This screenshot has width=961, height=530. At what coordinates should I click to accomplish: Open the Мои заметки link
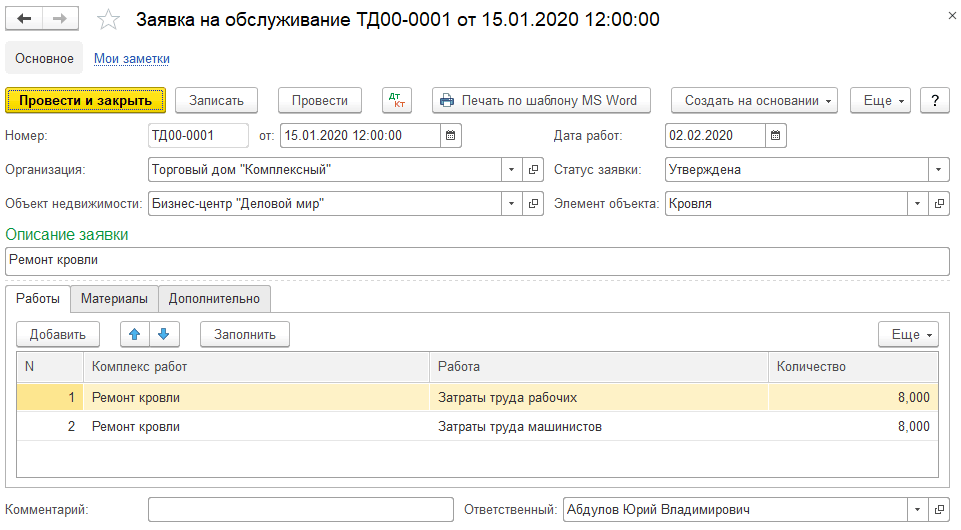[x=131, y=59]
